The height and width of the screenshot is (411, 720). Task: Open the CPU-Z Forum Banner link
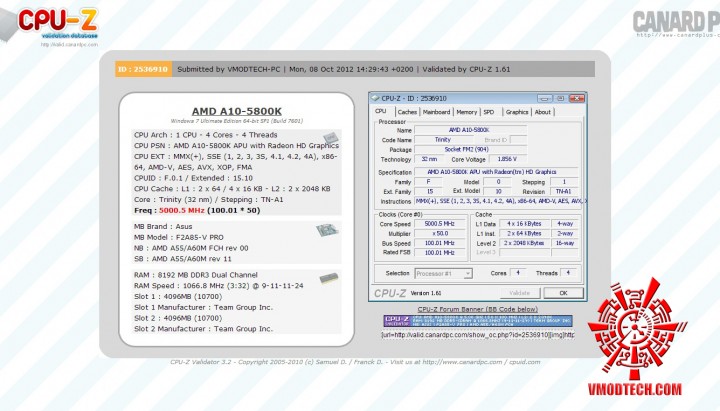click(x=478, y=309)
